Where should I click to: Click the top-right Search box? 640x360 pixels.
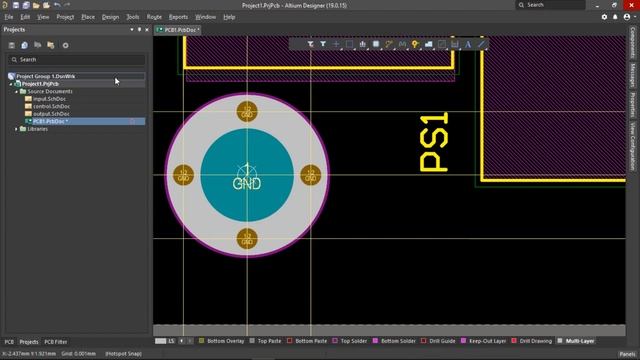(550, 5)
